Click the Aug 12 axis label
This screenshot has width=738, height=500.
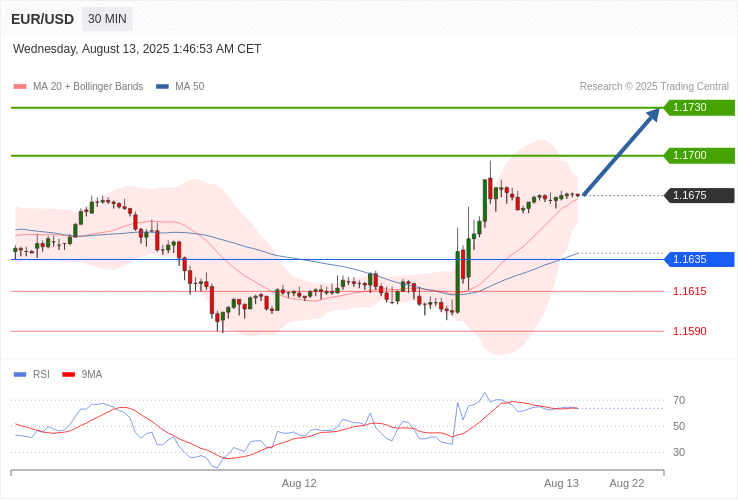[299, 484]
